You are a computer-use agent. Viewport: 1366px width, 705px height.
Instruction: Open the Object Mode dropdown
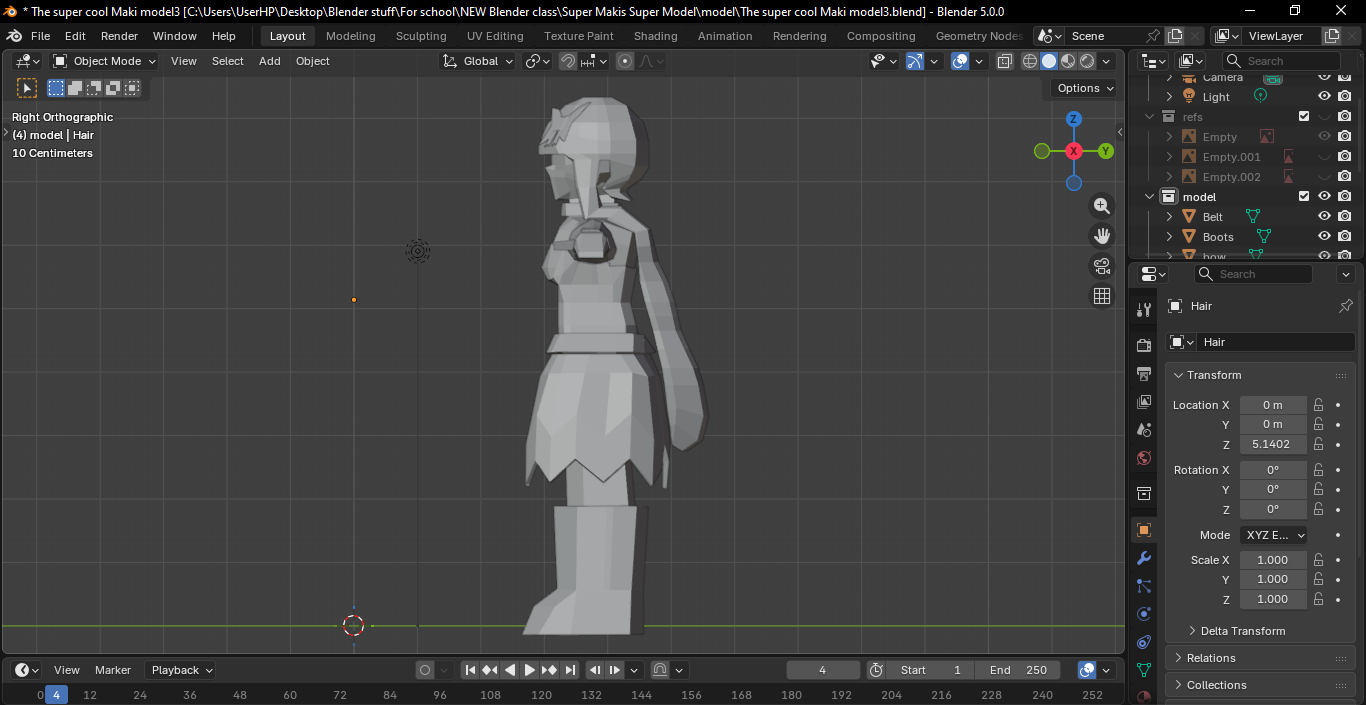pyautogui.click(x=105, y=61)
